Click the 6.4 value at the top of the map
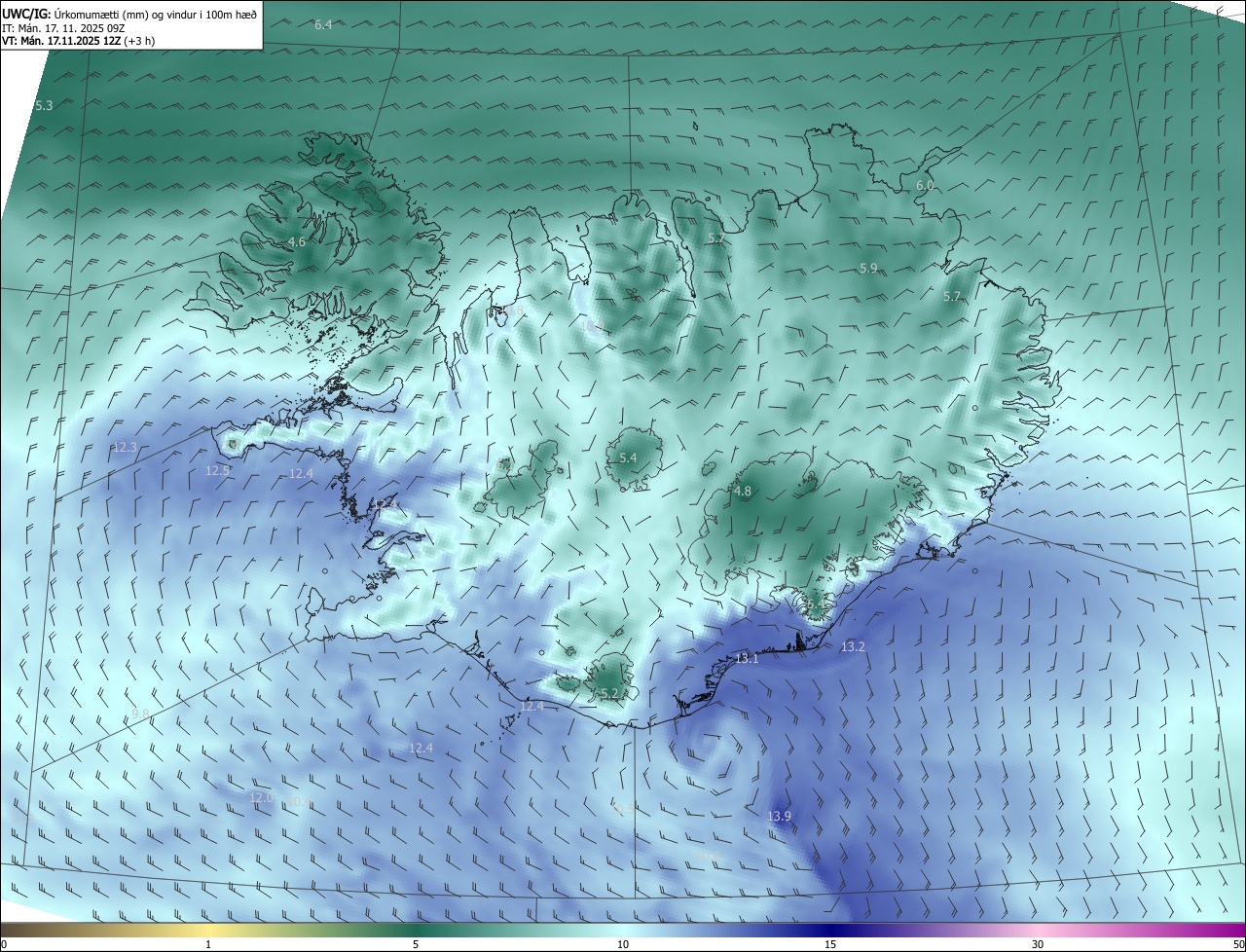The width and height of the screenshot is (1246, 952). tap(323, 24)
